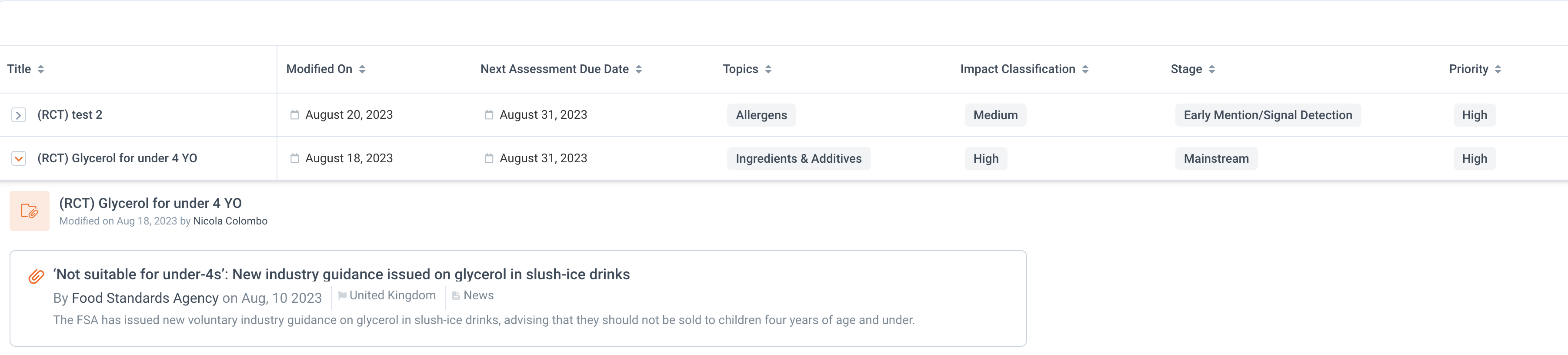This screenshot has width=1568, height=355.
Task: Click the Allergens topic tag
Action: (761, 115)
